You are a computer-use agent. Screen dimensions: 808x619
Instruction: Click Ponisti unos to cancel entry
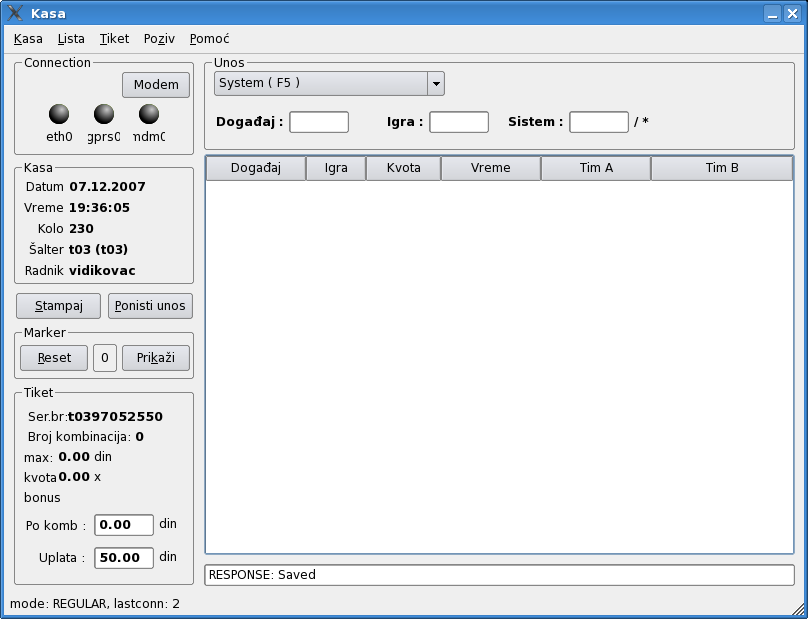tap(150, 306)
